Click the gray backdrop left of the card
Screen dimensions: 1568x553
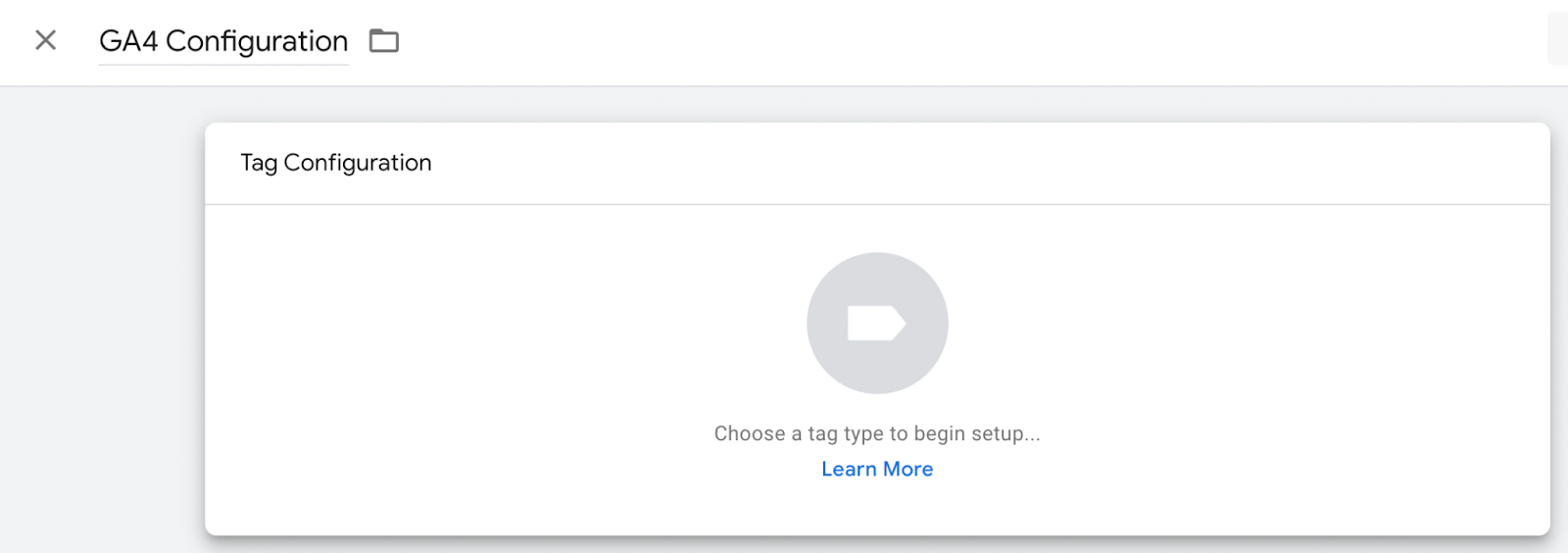(102, 320)
